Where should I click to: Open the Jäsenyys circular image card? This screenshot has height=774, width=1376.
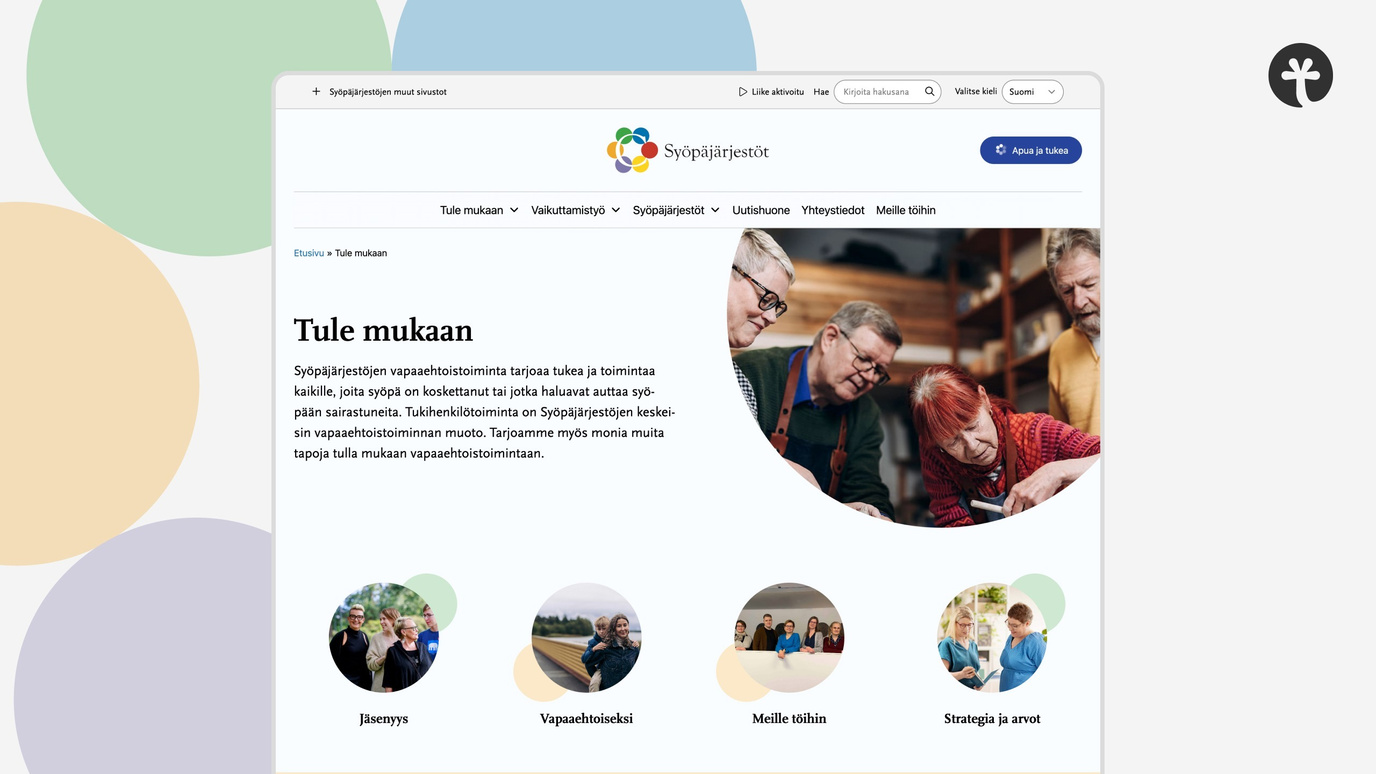click(x=384, y=637)
